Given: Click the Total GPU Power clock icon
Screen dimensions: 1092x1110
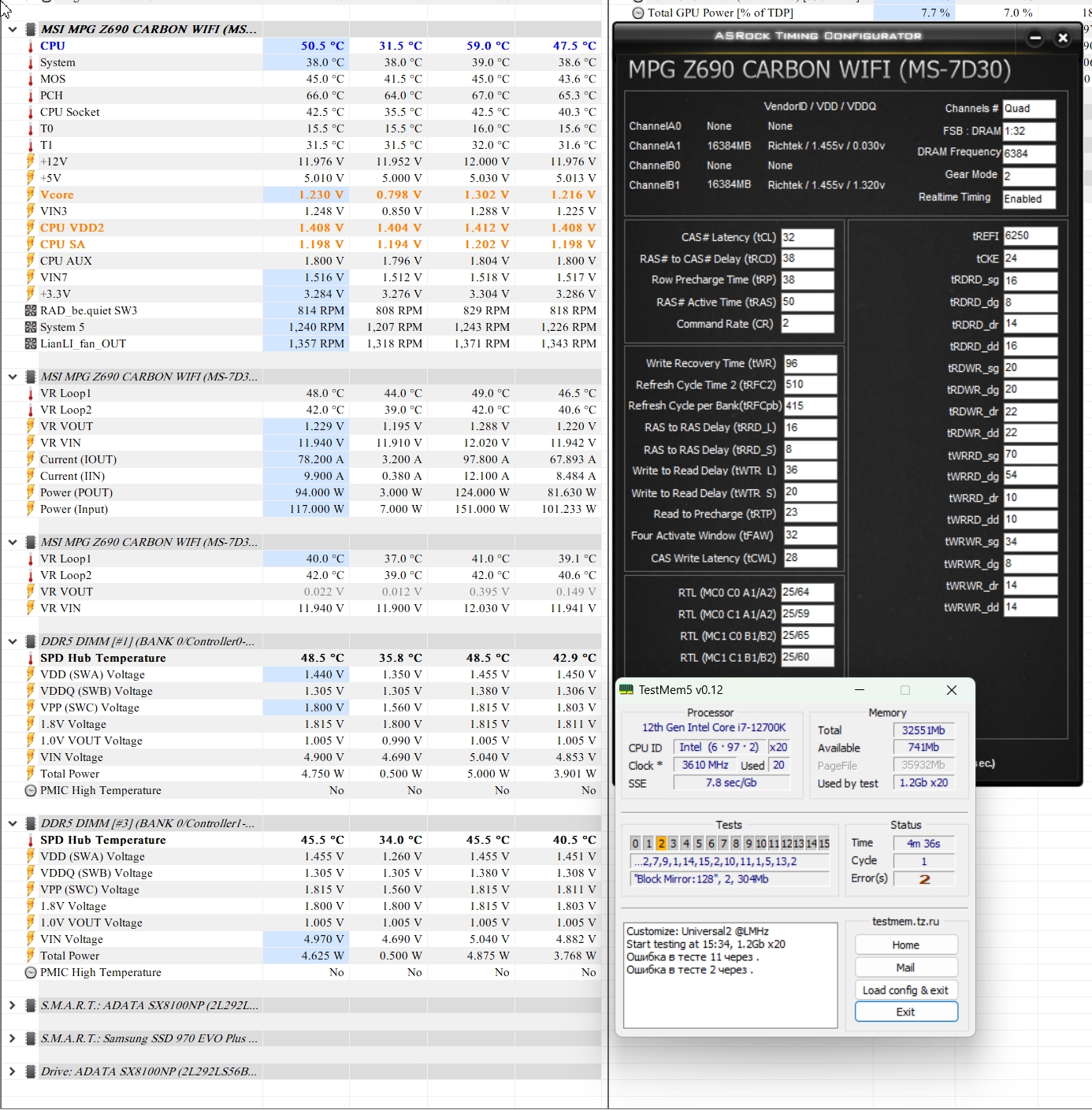Looking at the screenshot, I should click(638, 13).
